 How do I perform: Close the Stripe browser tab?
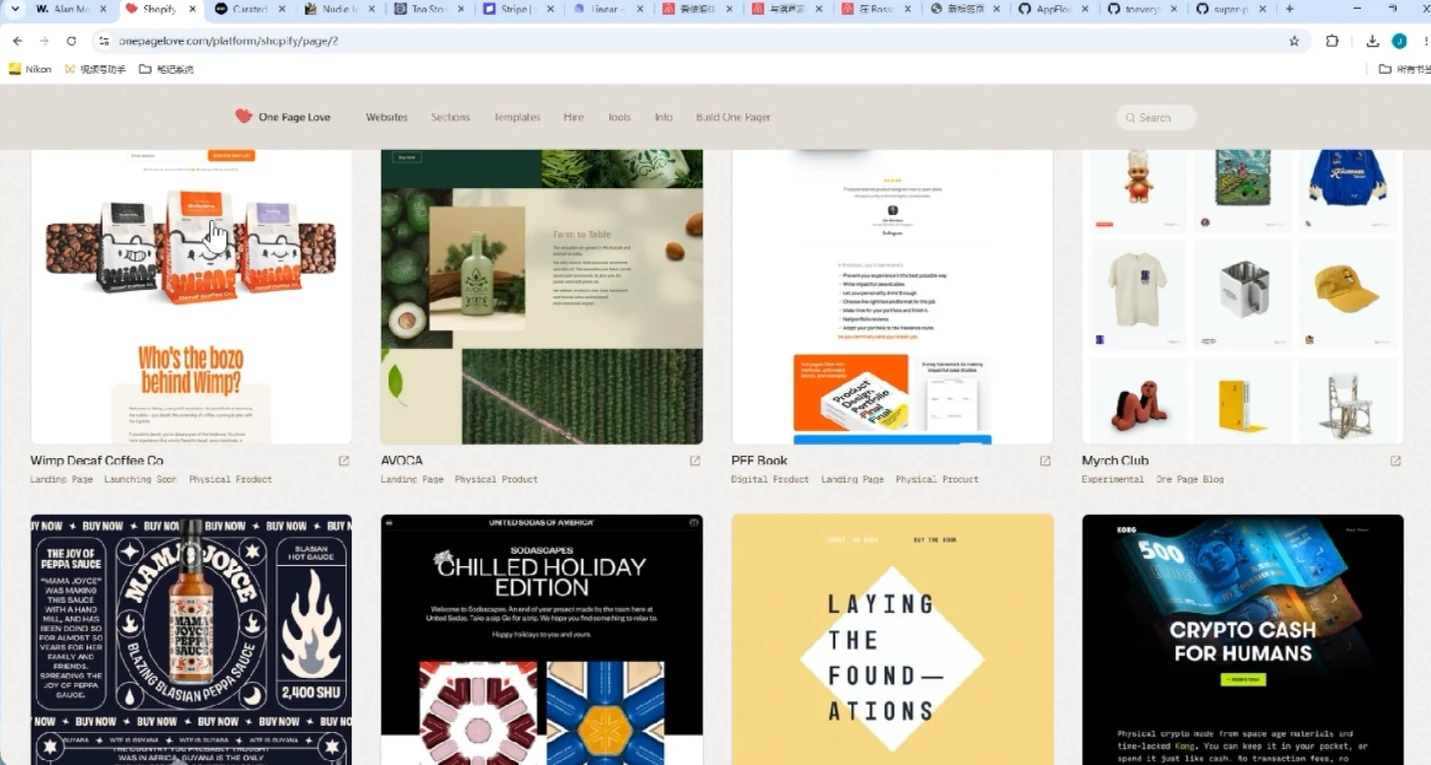550,9
